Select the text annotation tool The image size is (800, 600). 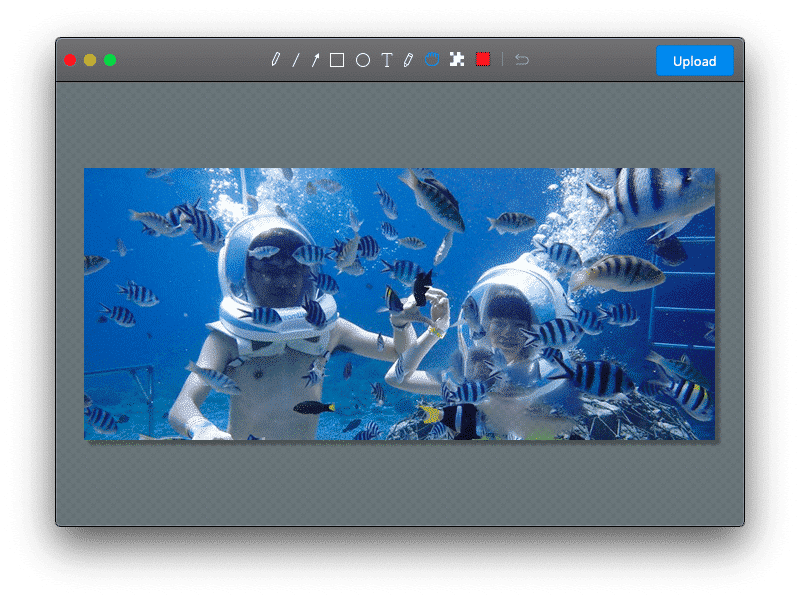coord(388,58)
